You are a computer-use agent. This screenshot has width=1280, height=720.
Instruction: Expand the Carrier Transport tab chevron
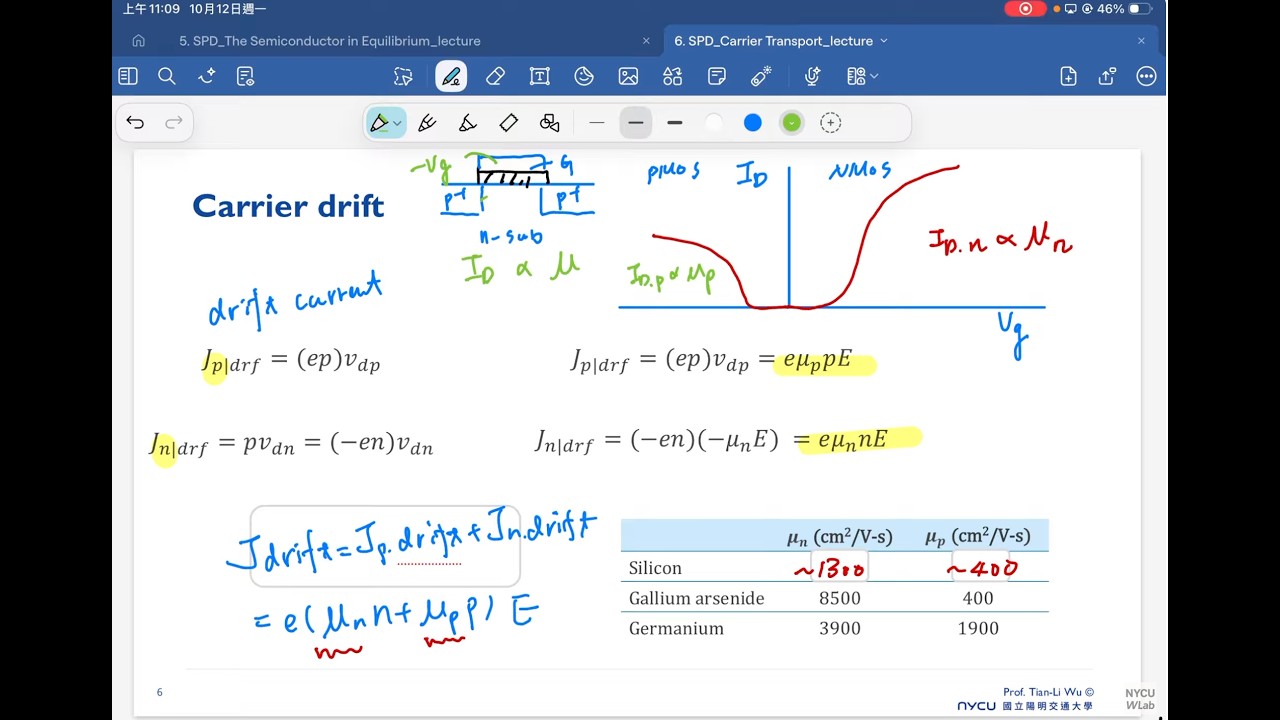tap(884, 41)
